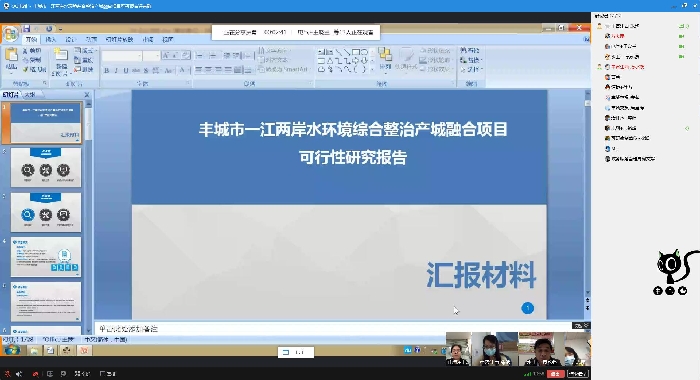Open the font size dropdown
The image size is (700, 380).
158,56
